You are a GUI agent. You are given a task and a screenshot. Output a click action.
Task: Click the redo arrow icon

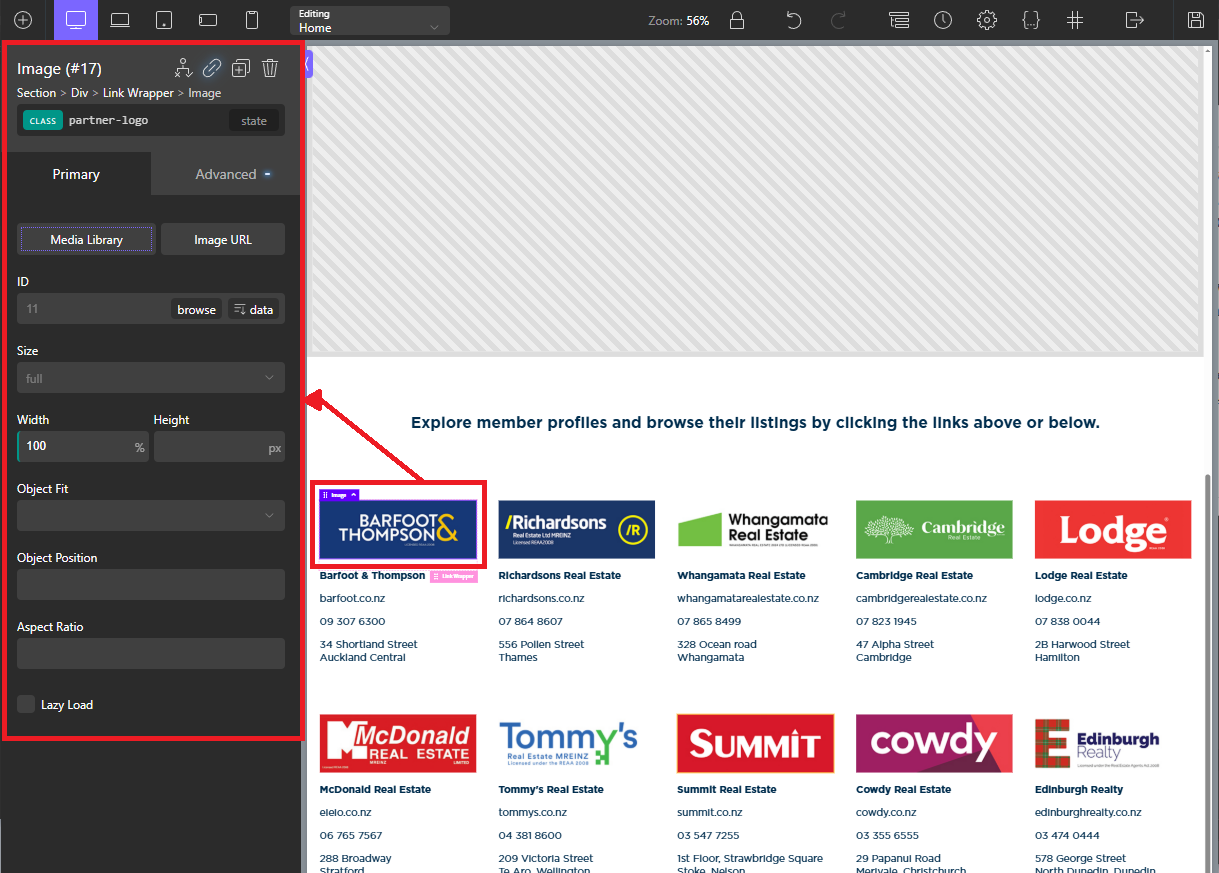point(839,20)
